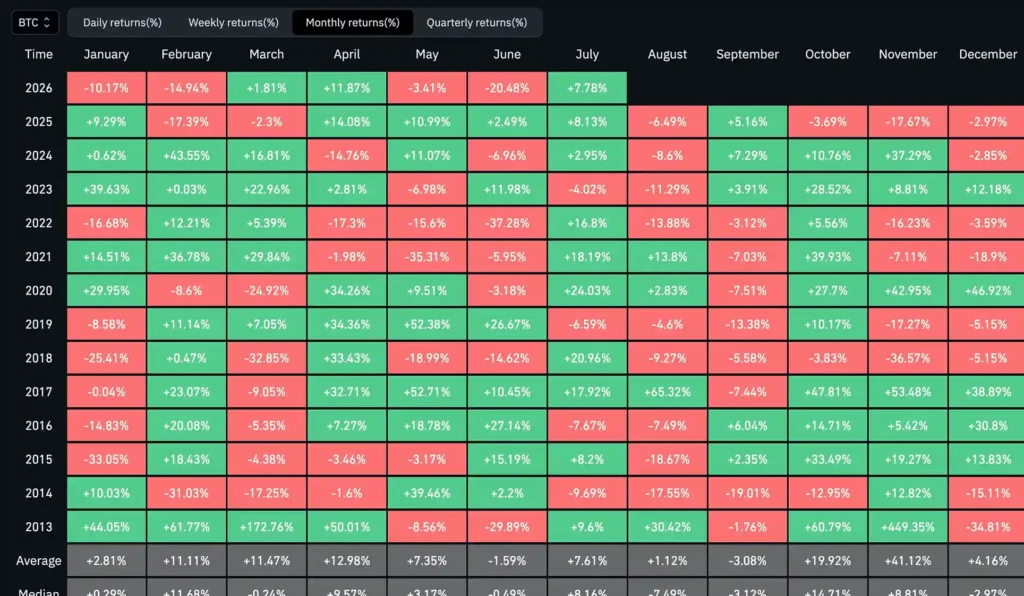Click the +39.93% cell for October 2021
The width and height of the screenshot is (1024, 596).
tap(827, 257)
